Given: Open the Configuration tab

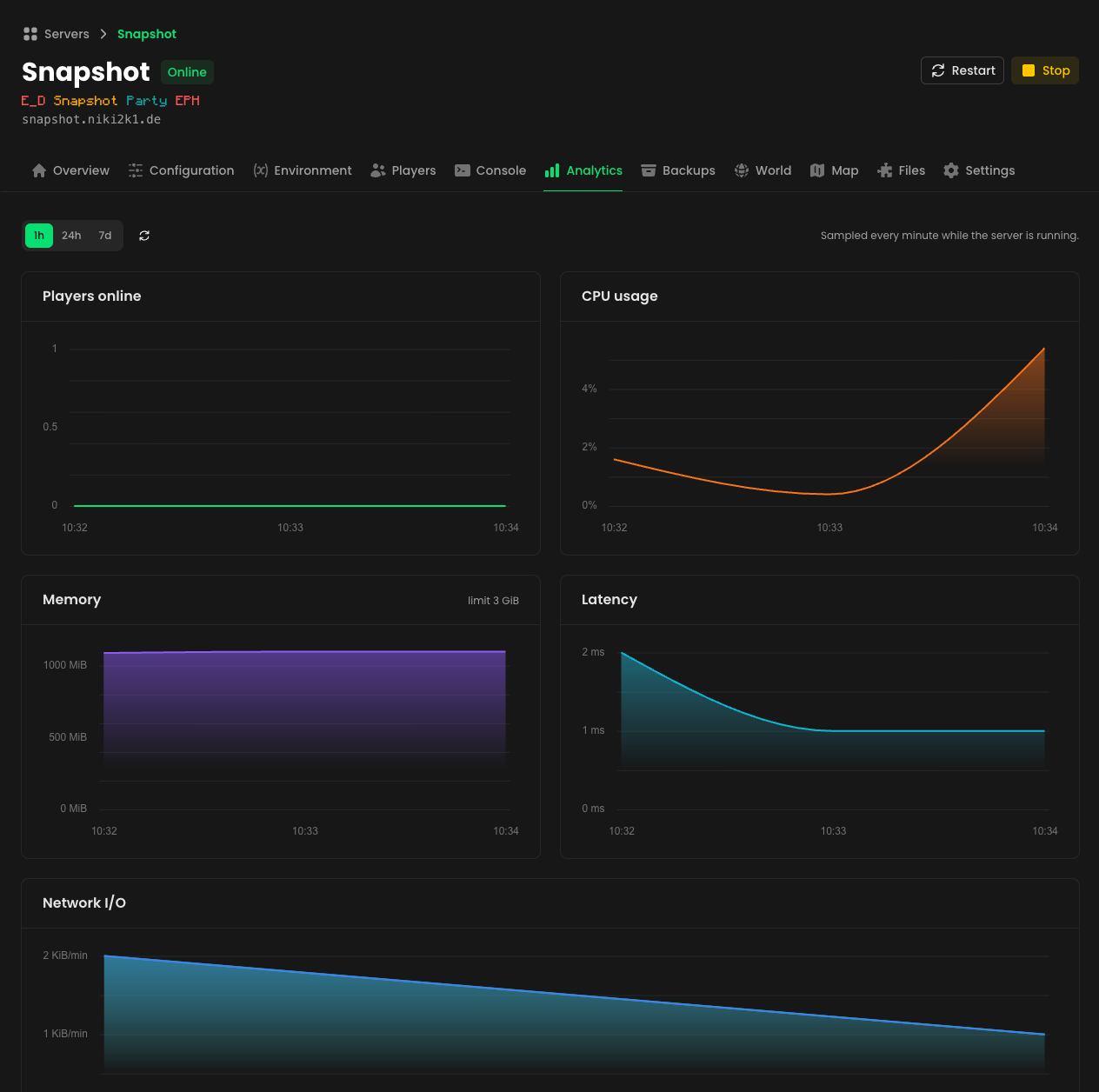Looking at the screenshot, I should (x=181, y=170).
